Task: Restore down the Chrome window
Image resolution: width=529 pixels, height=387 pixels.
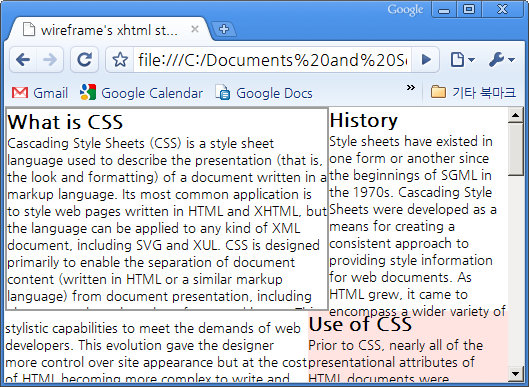Action: tap(469, 9)
